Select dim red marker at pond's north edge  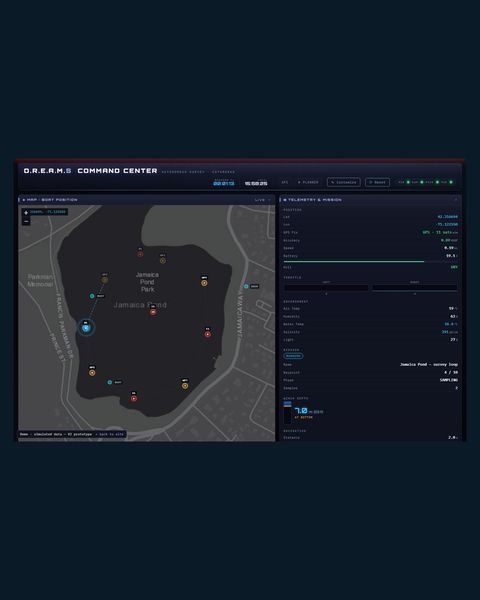click(x=140, y=254)
